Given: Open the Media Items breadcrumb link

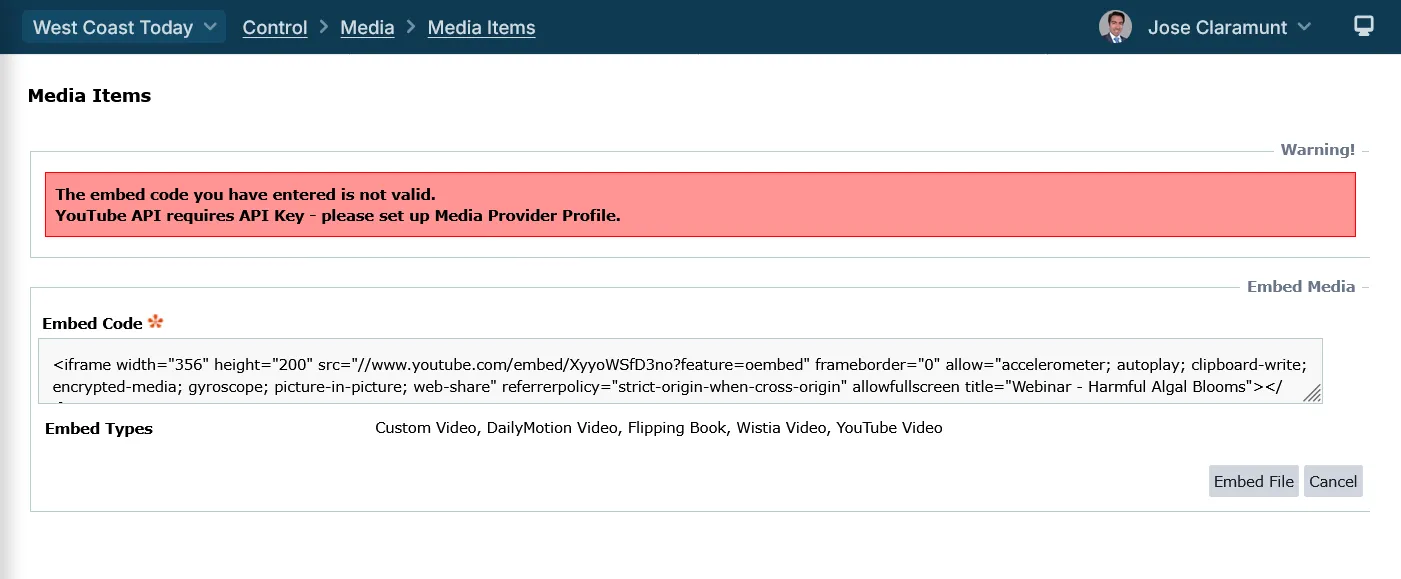Looking at the screenshot, I should click(481, 28).
